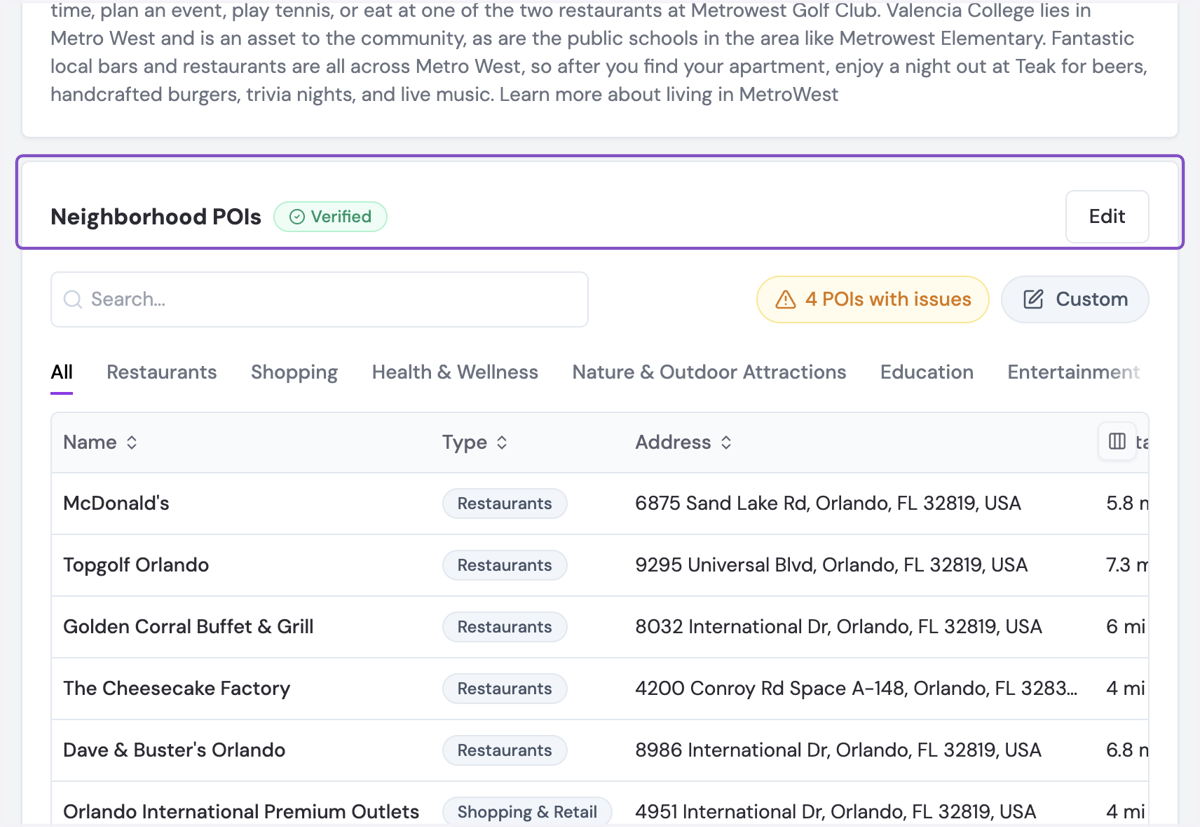
Task: Open Nature & Outdoor Attractions tab
Action: coord(709,372)
